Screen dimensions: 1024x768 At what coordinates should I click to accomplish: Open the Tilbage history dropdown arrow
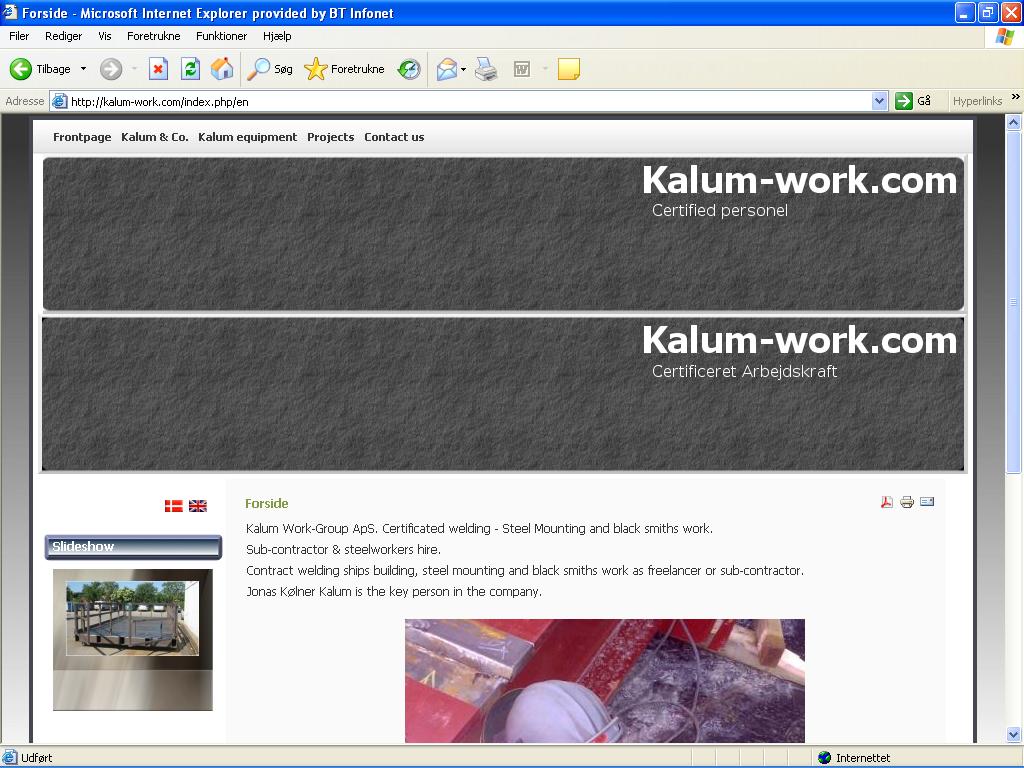(x=83, y=69)
